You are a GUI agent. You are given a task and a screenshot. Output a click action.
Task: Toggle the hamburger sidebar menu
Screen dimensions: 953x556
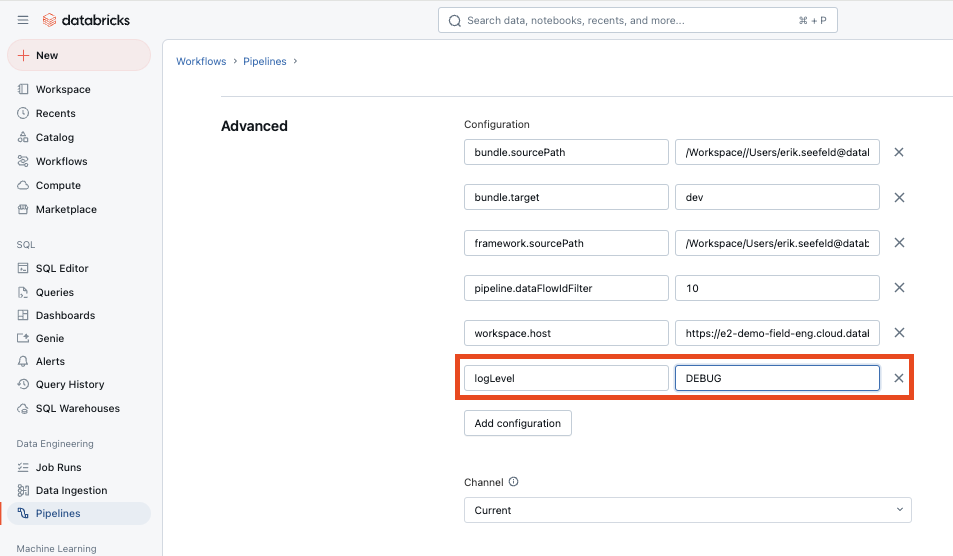pyautogui.click(x=23, y=20)
